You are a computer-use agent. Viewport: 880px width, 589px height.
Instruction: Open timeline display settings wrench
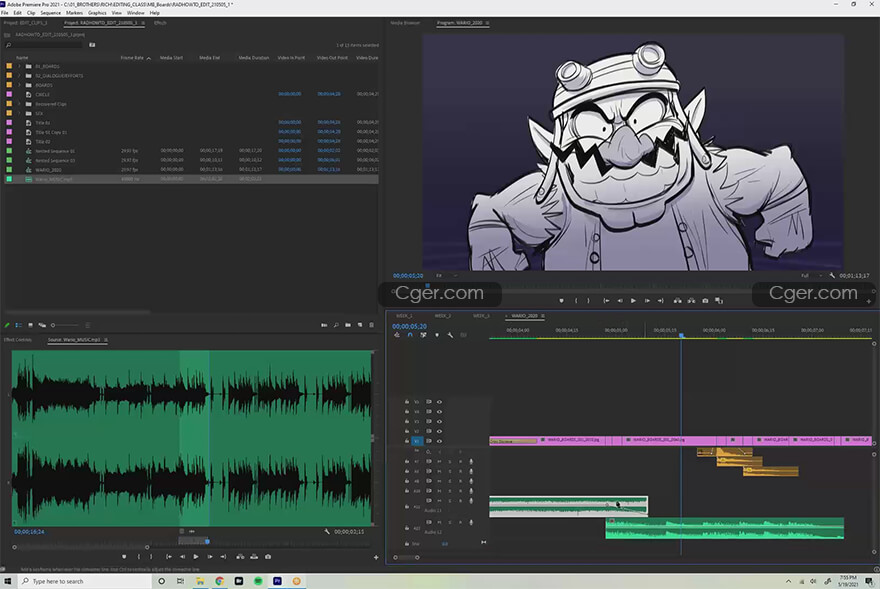(x=450, y=335)
